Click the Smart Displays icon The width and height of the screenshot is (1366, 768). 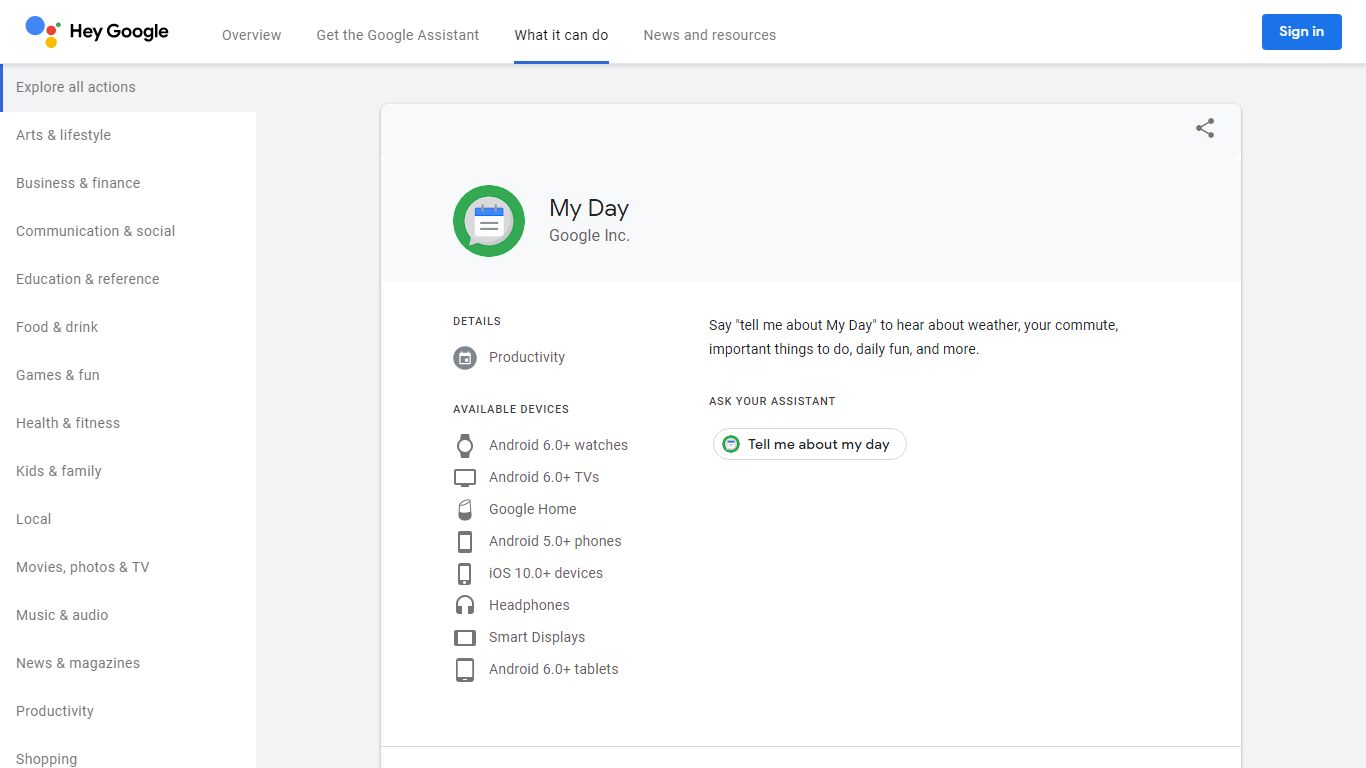465,637
